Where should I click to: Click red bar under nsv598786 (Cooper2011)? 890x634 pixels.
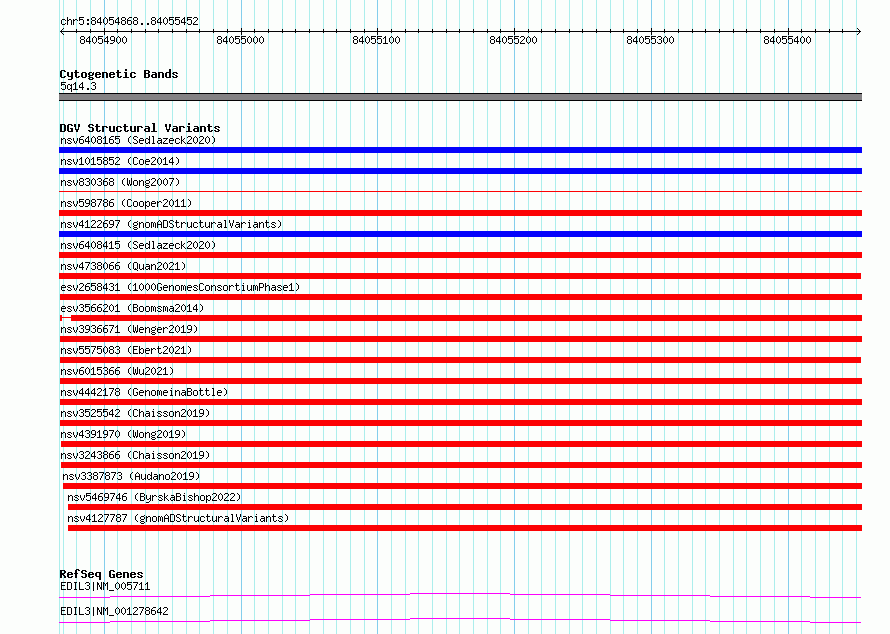coord(460,213)
